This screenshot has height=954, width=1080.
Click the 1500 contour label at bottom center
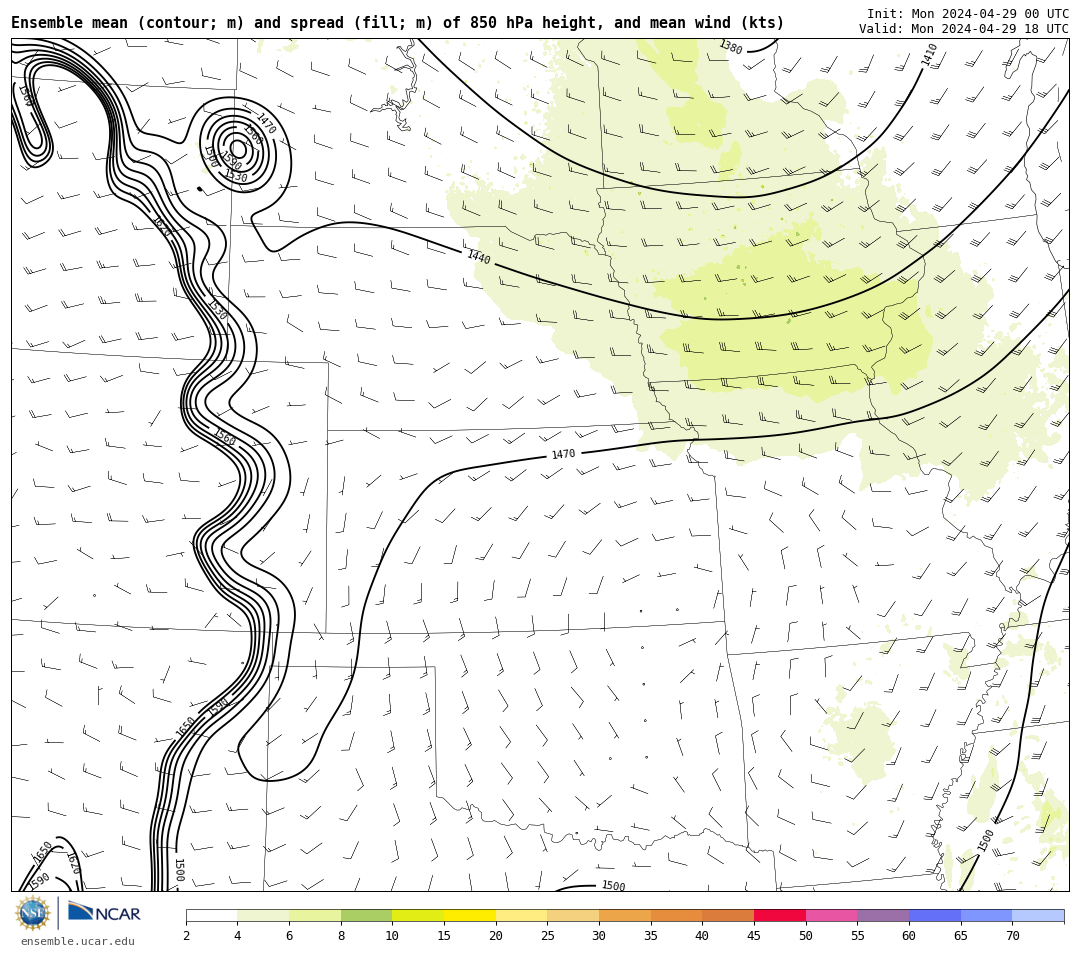(x=613, y=886)
